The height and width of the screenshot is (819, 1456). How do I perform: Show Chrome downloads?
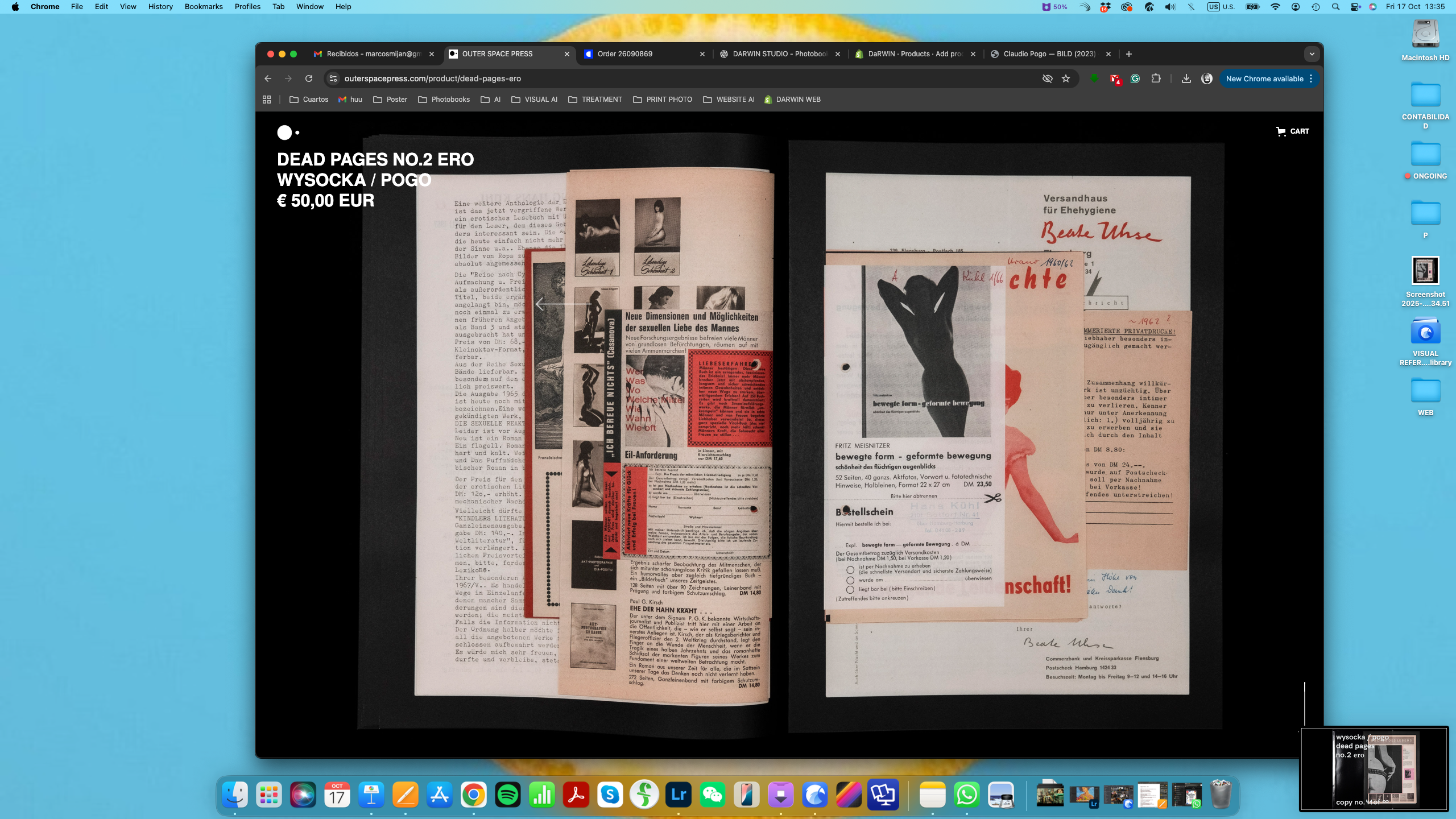pyautogui.click(x=1186, y=78)
